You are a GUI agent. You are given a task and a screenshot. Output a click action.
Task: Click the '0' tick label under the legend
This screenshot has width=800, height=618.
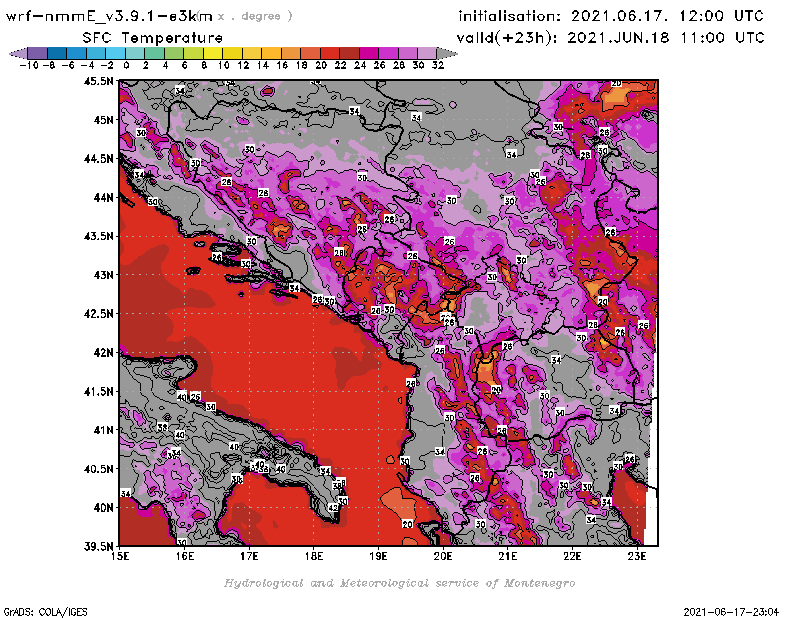127,65
